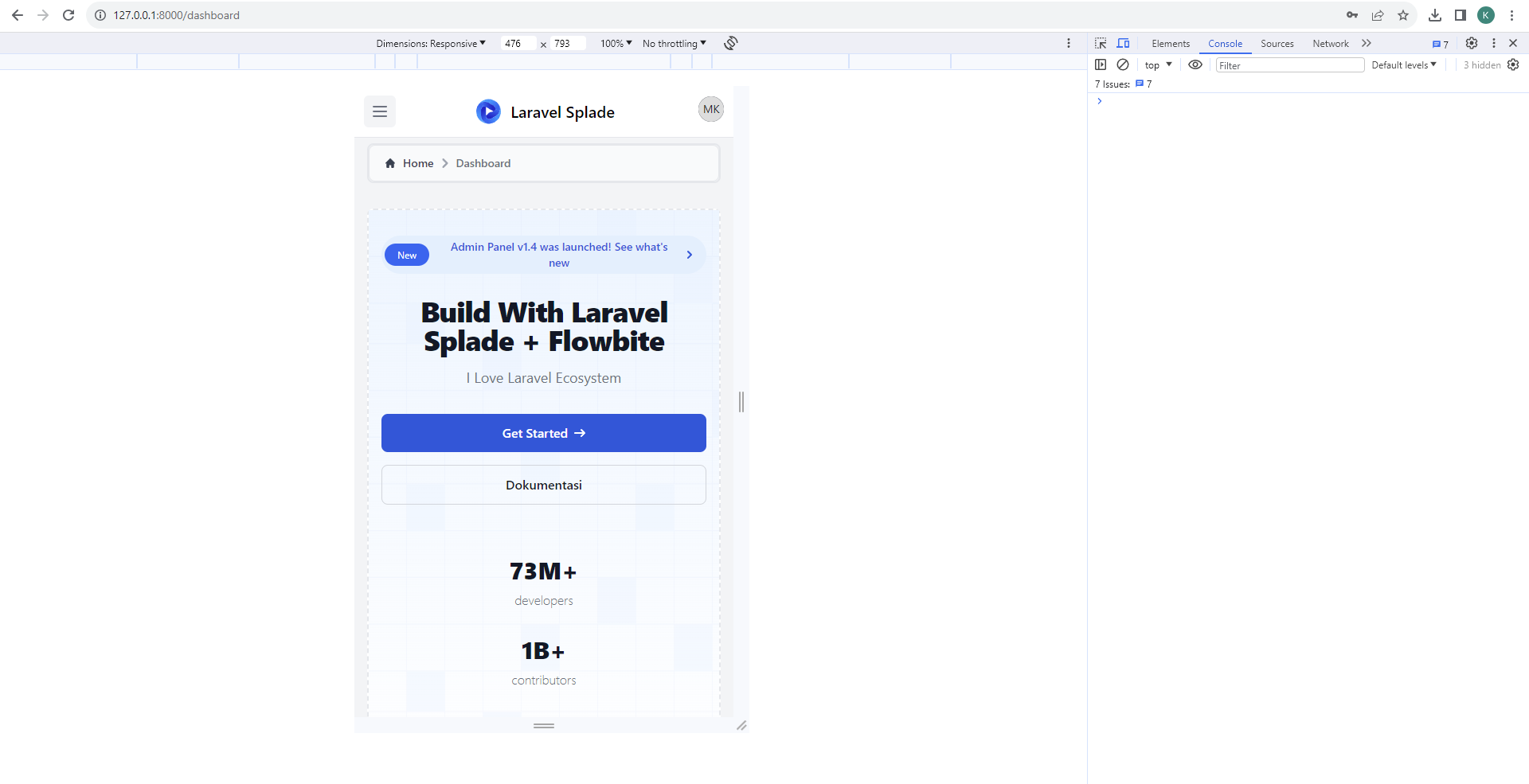Click the announcement chevron arrow

tap(690, 255)
